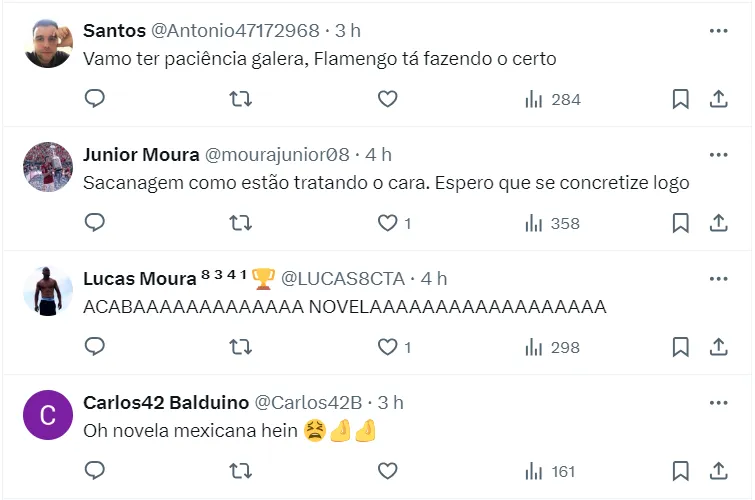Like Junior Moura's tweet
Viewport: 755px width, 500px height.
387,223
